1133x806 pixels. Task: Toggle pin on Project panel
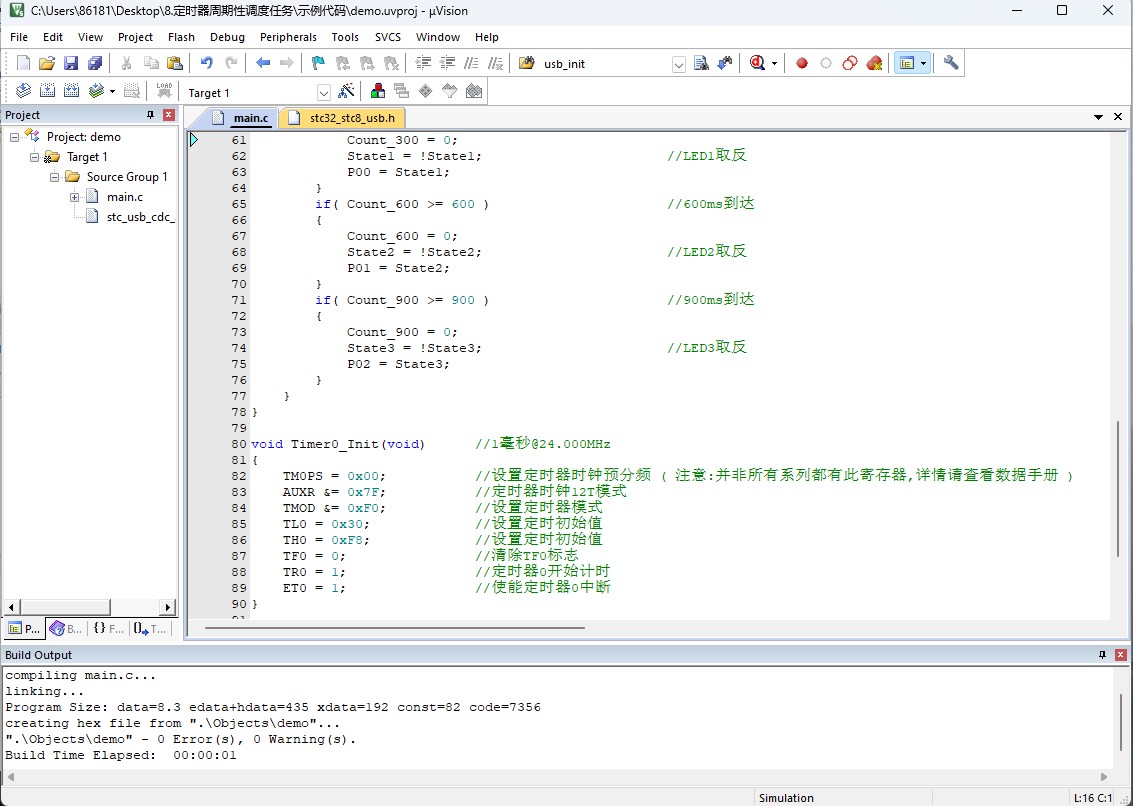pyautogui.click(x=150, y=115)
